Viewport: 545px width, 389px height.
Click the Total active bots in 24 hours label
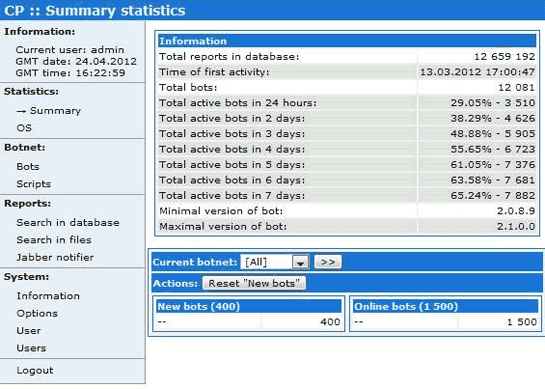pyautogui.click(x=238, y=103)
